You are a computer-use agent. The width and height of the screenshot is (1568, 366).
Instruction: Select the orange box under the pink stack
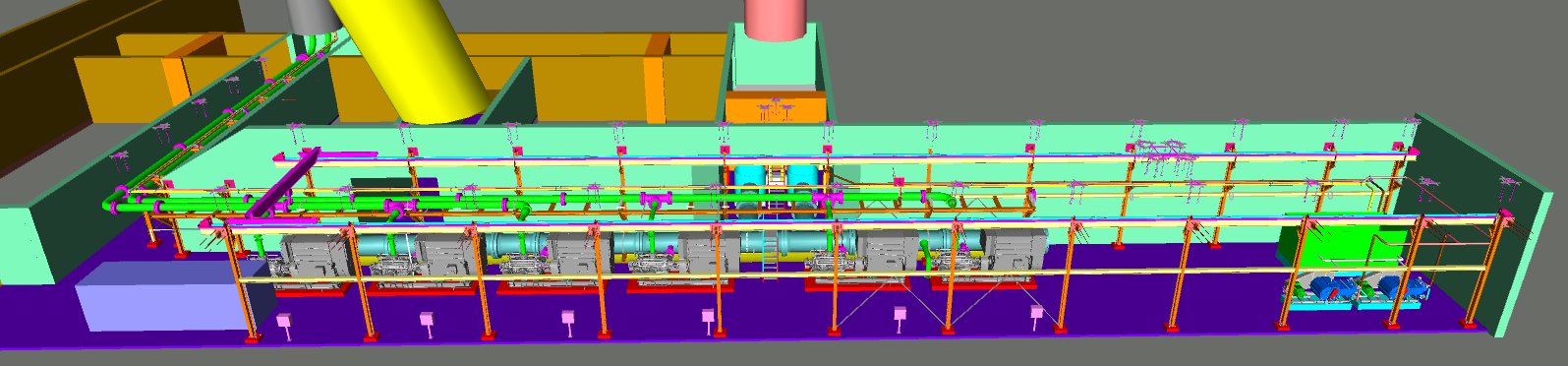[x=775, y=107]
